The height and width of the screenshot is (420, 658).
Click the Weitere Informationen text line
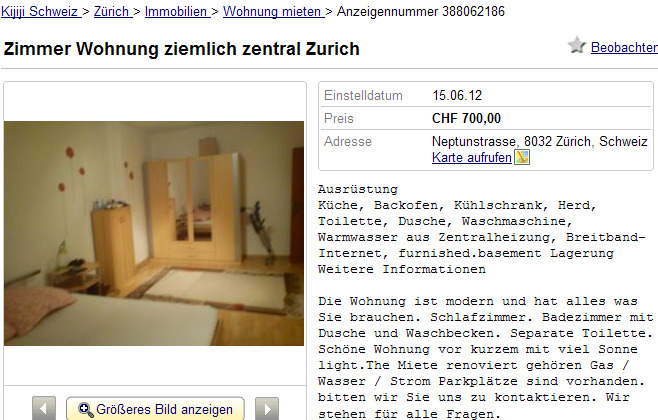point(402,269)
